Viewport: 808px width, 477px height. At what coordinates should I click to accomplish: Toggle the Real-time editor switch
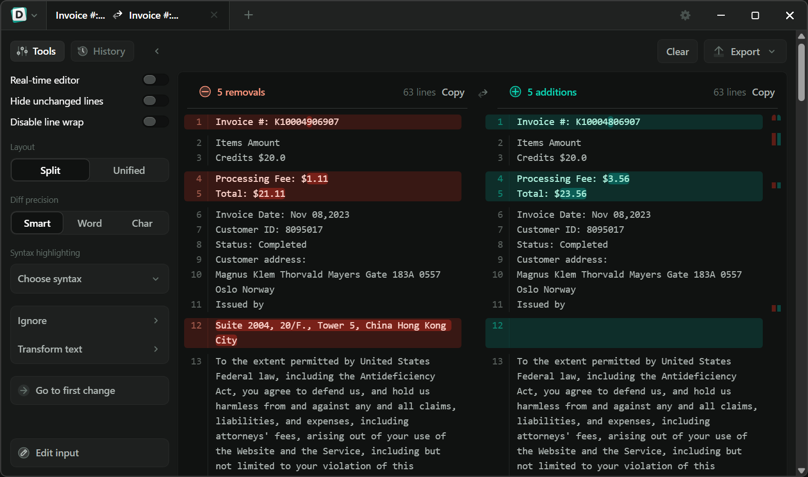point(155,80)
